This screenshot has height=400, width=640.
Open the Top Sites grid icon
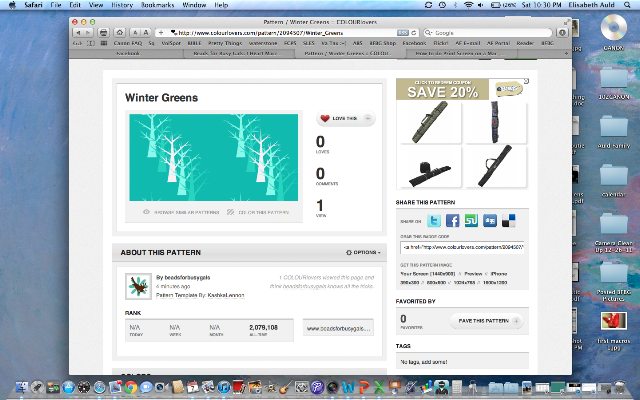[104, 43]
